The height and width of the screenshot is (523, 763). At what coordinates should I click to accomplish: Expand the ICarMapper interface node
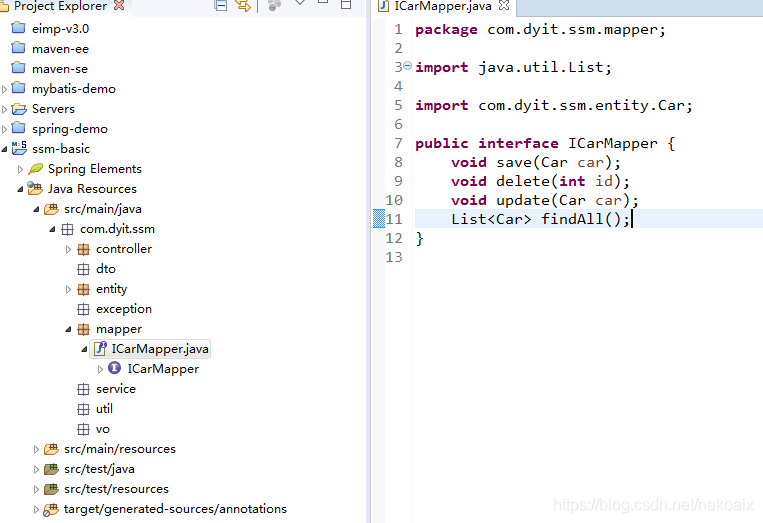pos(100,369)
